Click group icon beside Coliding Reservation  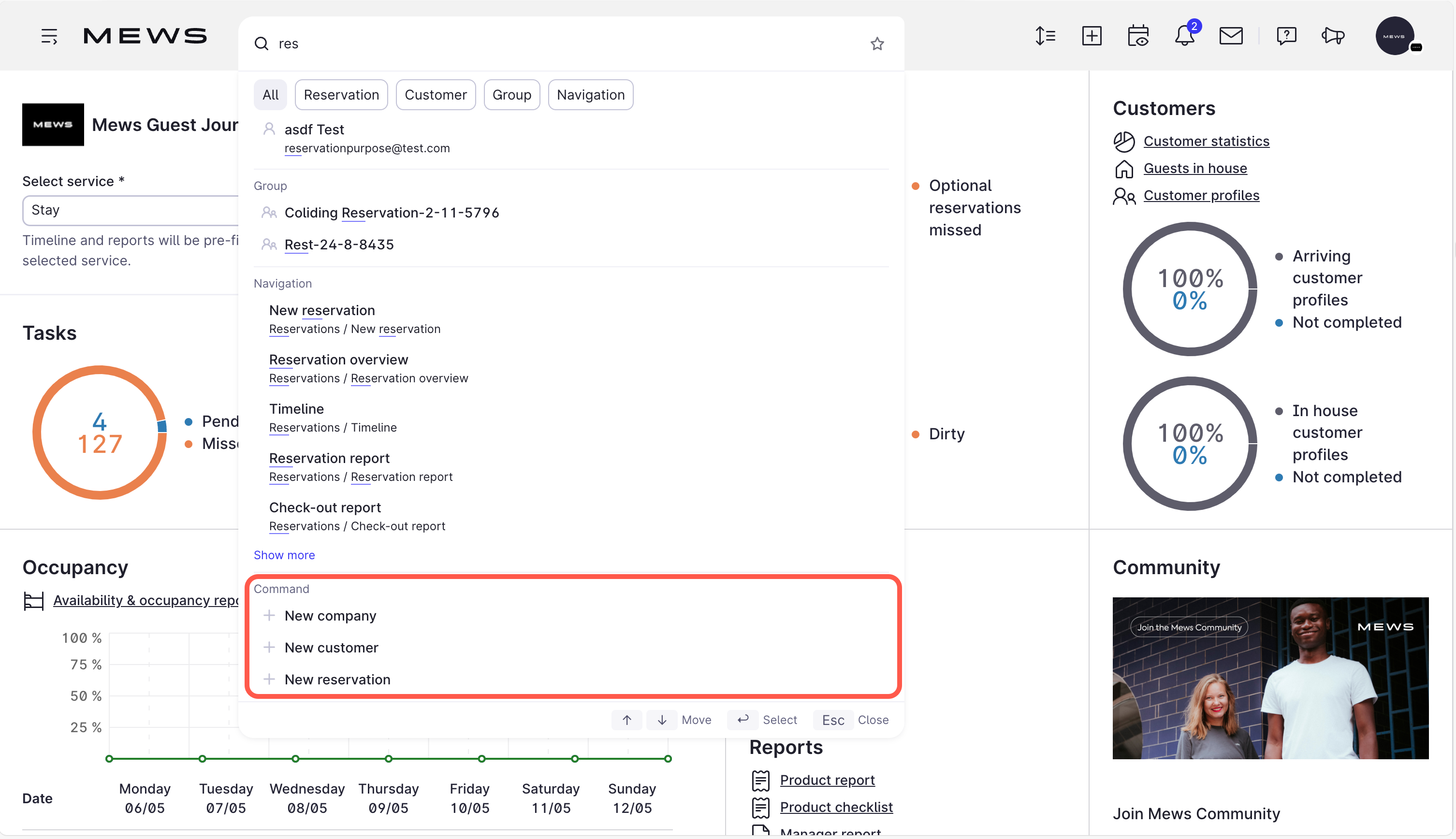click(269, 213)
